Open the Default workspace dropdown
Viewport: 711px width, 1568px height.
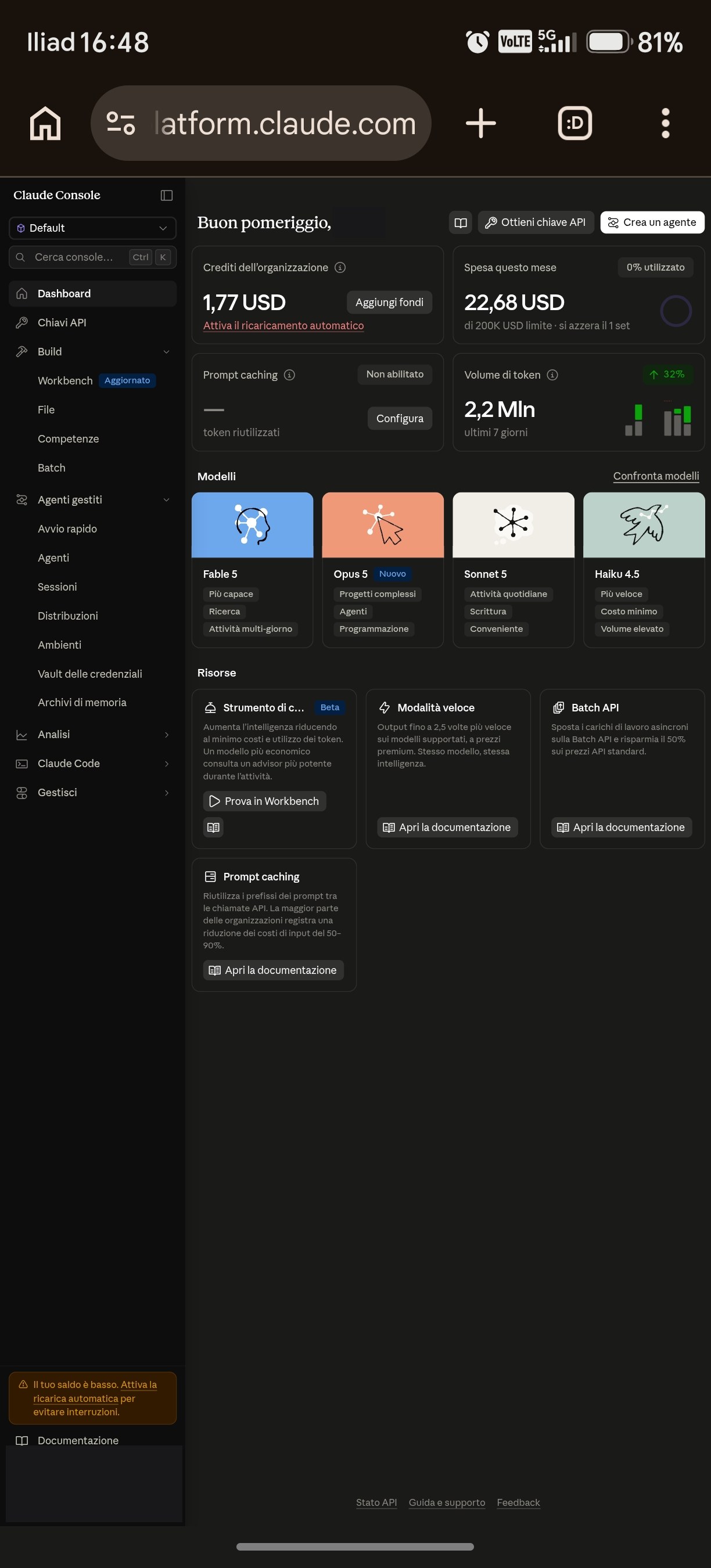tap(92, 228)
